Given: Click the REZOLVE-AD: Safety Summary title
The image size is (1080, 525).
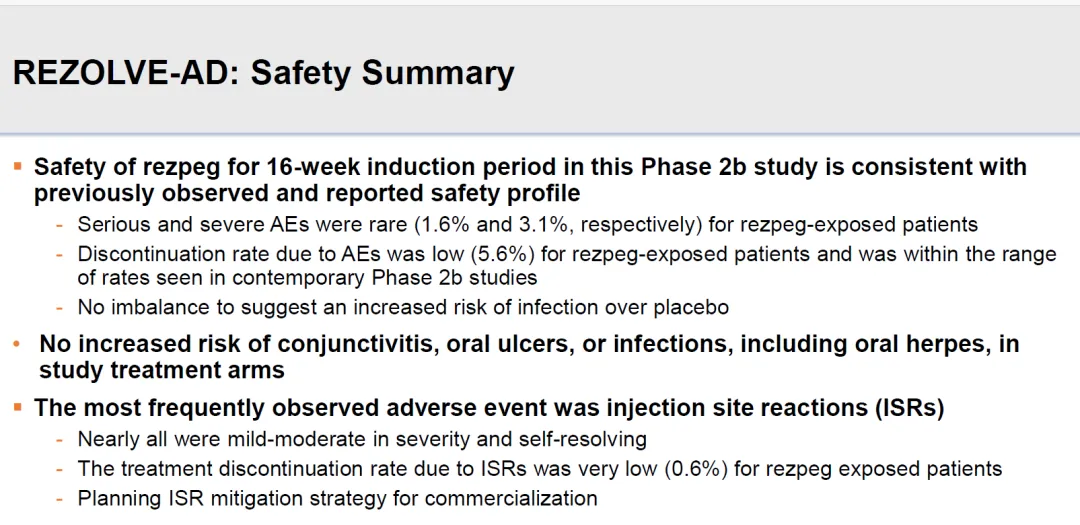Looking at the screenshot, I should (263, 73).
